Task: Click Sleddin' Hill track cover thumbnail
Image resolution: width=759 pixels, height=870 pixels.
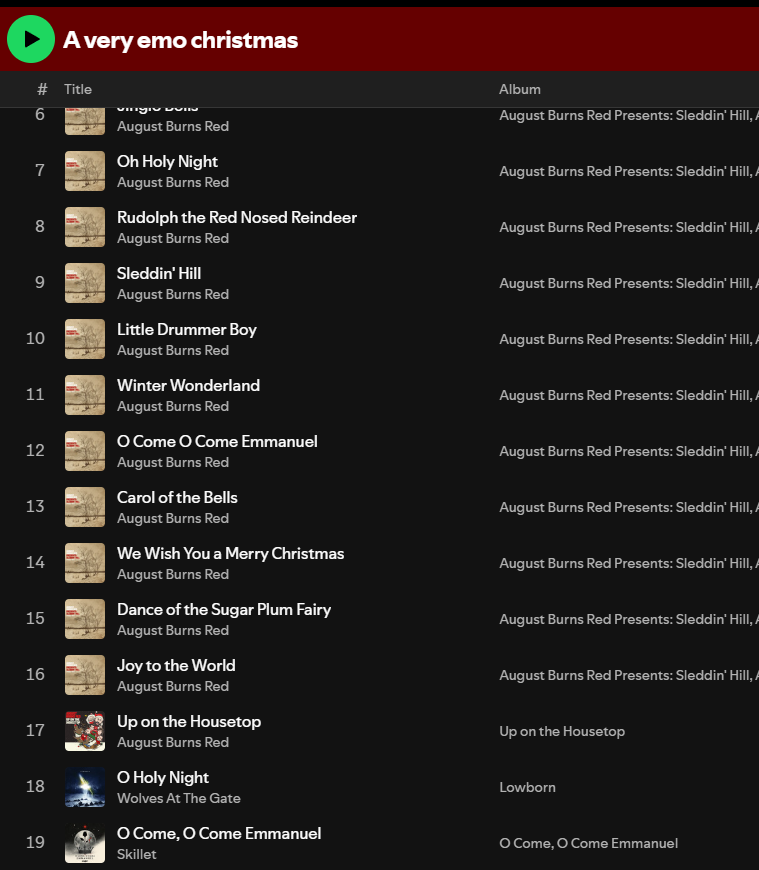Action: coord(85,283)
